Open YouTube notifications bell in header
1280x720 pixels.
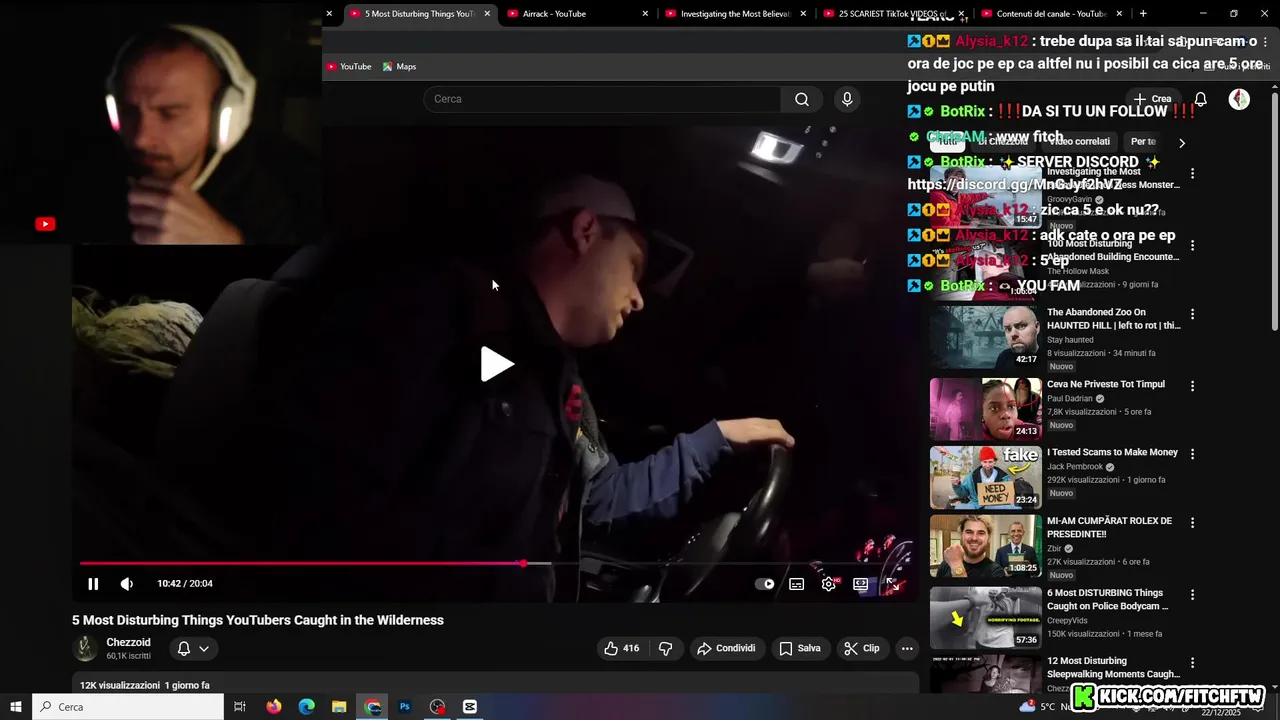click(1201, 99)
